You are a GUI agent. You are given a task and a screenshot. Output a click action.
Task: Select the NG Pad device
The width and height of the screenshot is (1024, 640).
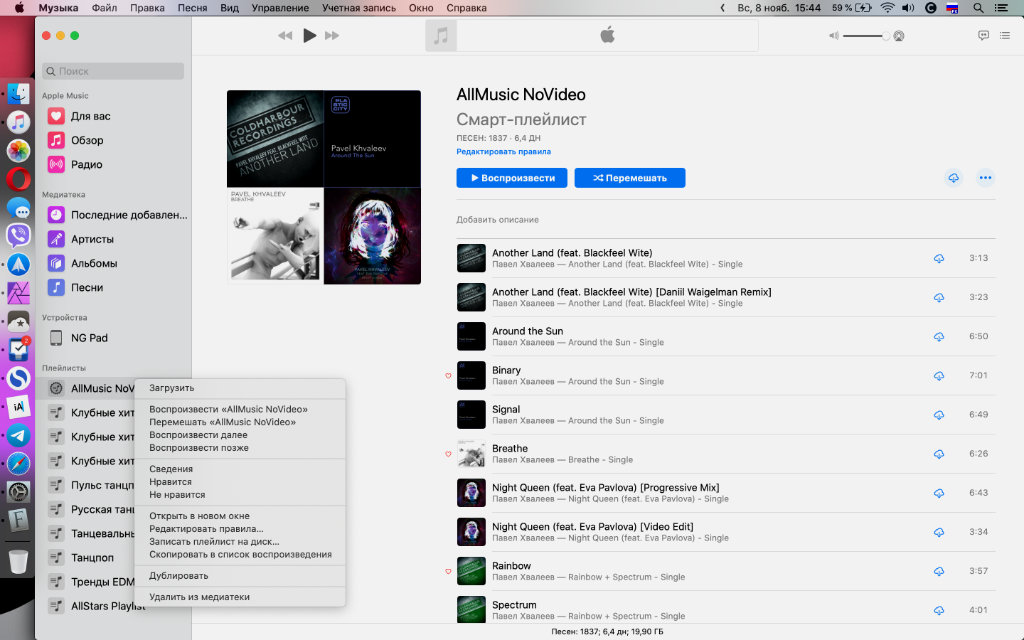[113, 338]
